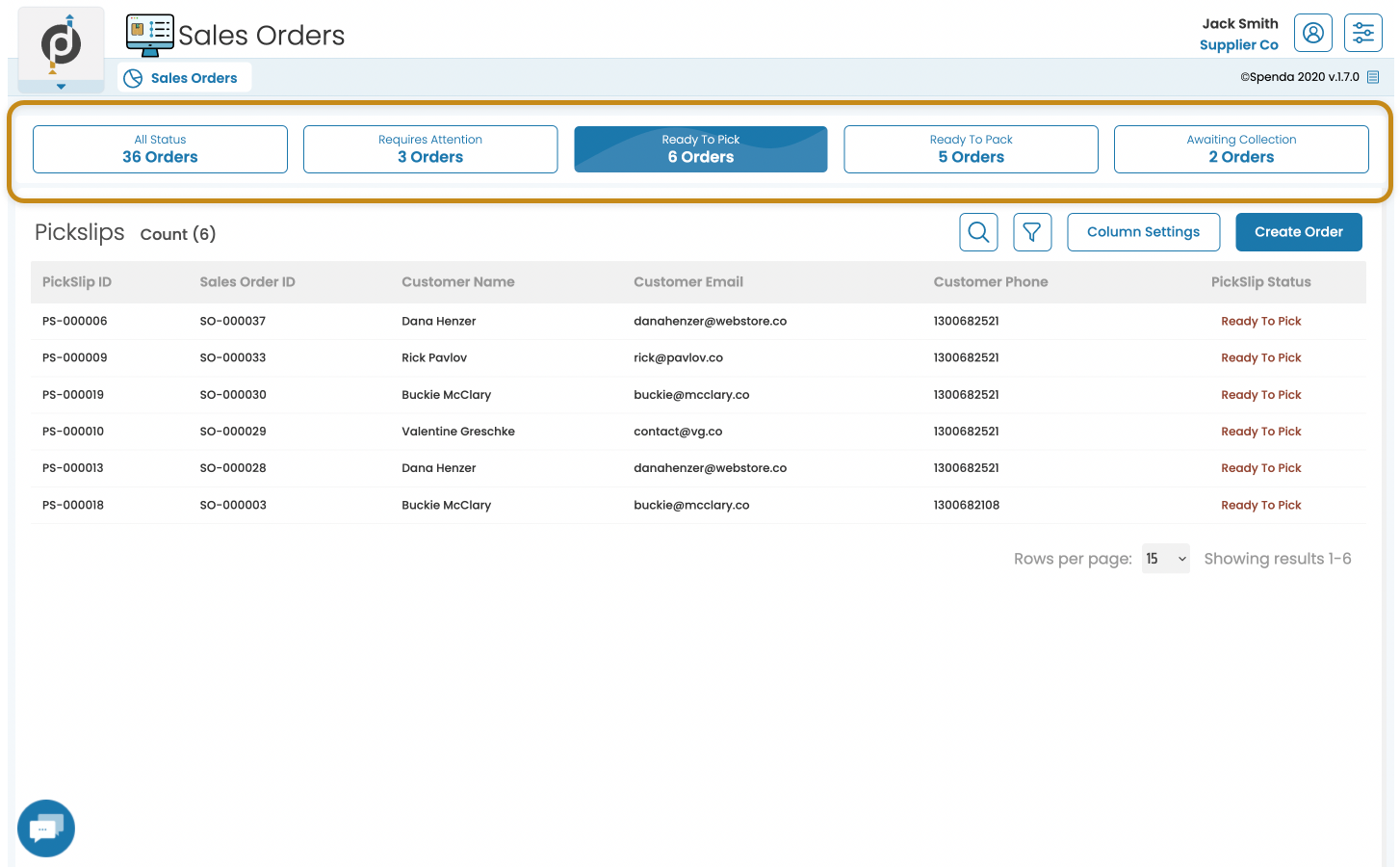Click Dana Henzer in the PS-000006 row
This screenshot has width=1400, height=867.
tap(439, 321)
